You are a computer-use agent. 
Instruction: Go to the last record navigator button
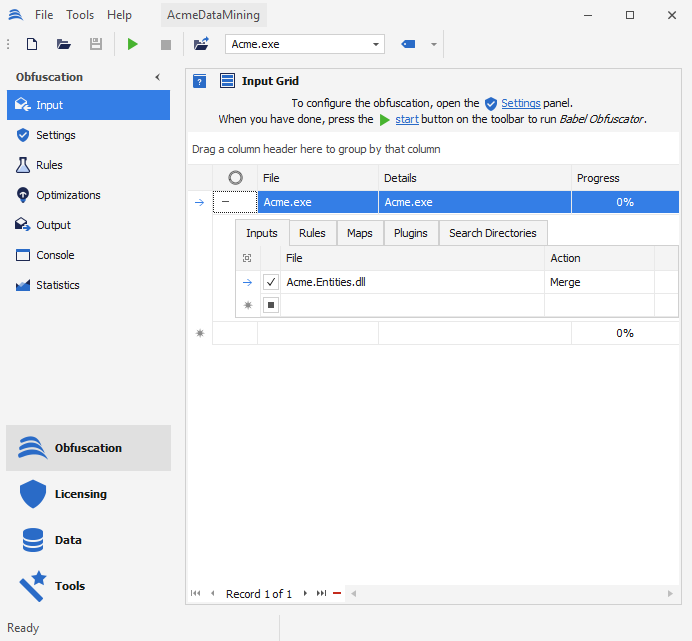coord(321,594)
